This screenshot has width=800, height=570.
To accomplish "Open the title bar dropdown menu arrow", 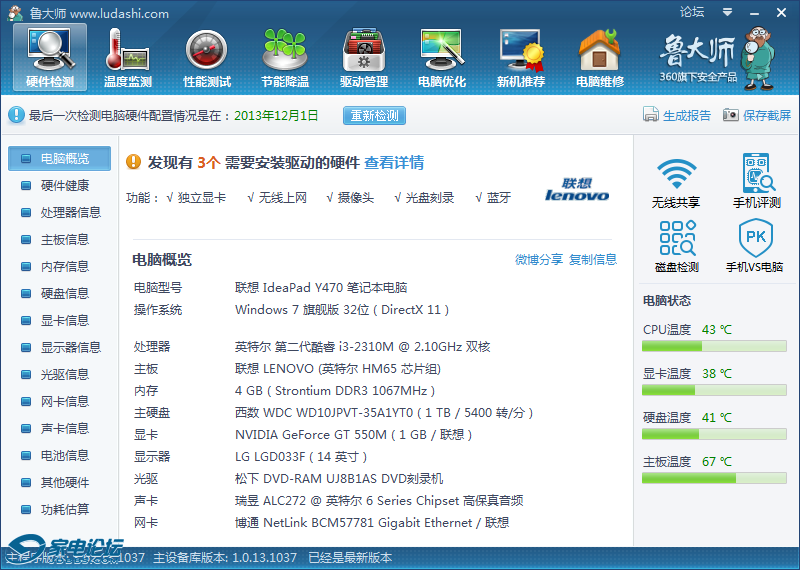I will (728, 12).
